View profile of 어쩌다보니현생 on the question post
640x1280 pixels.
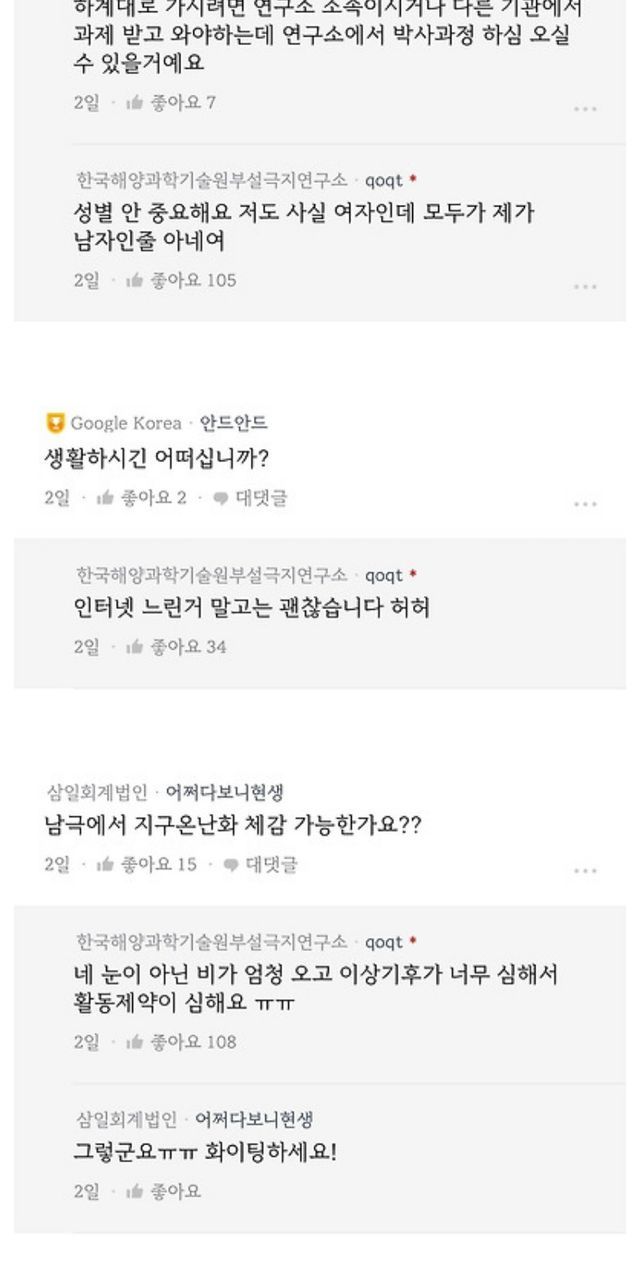[x=225, y=793]
